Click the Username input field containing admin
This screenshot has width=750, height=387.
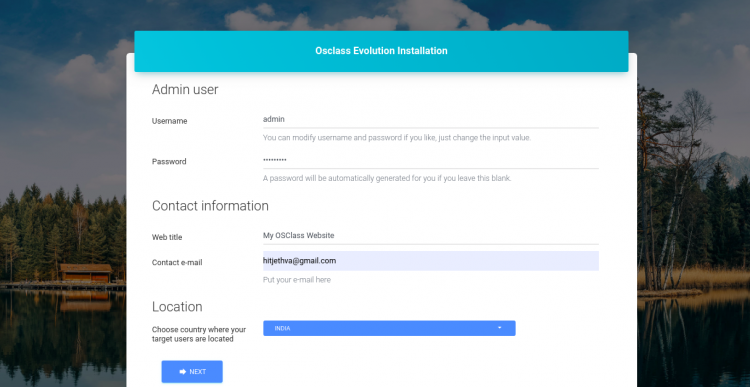tap(430, 120)
